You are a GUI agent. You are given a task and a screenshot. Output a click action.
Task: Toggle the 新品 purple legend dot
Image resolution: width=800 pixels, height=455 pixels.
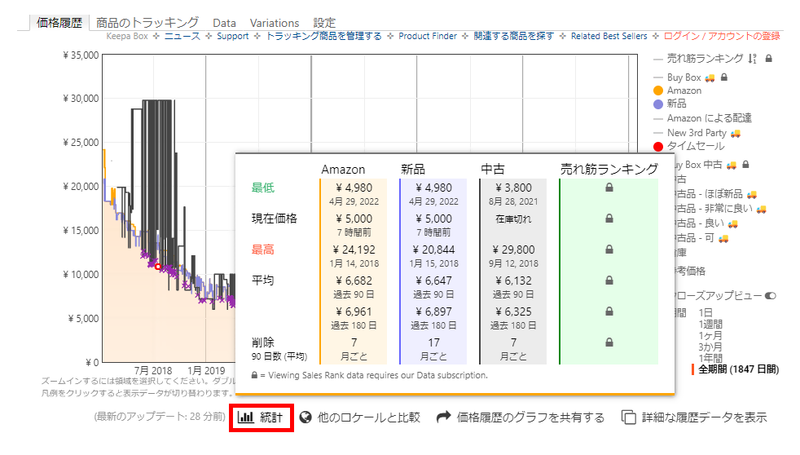click(x=658, y=104)
